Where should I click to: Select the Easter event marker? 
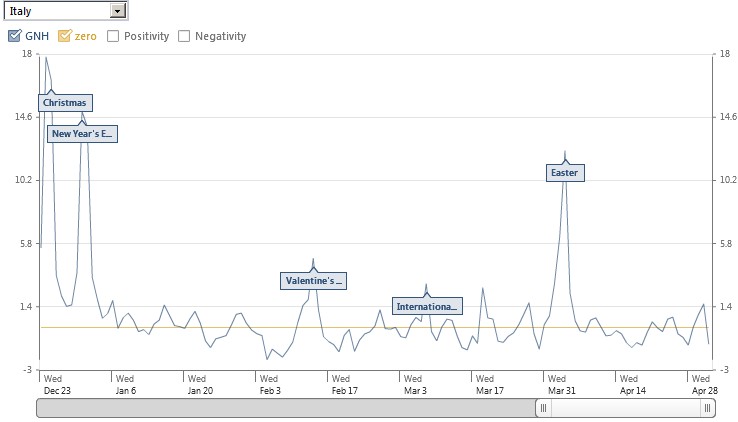[565, 173]
